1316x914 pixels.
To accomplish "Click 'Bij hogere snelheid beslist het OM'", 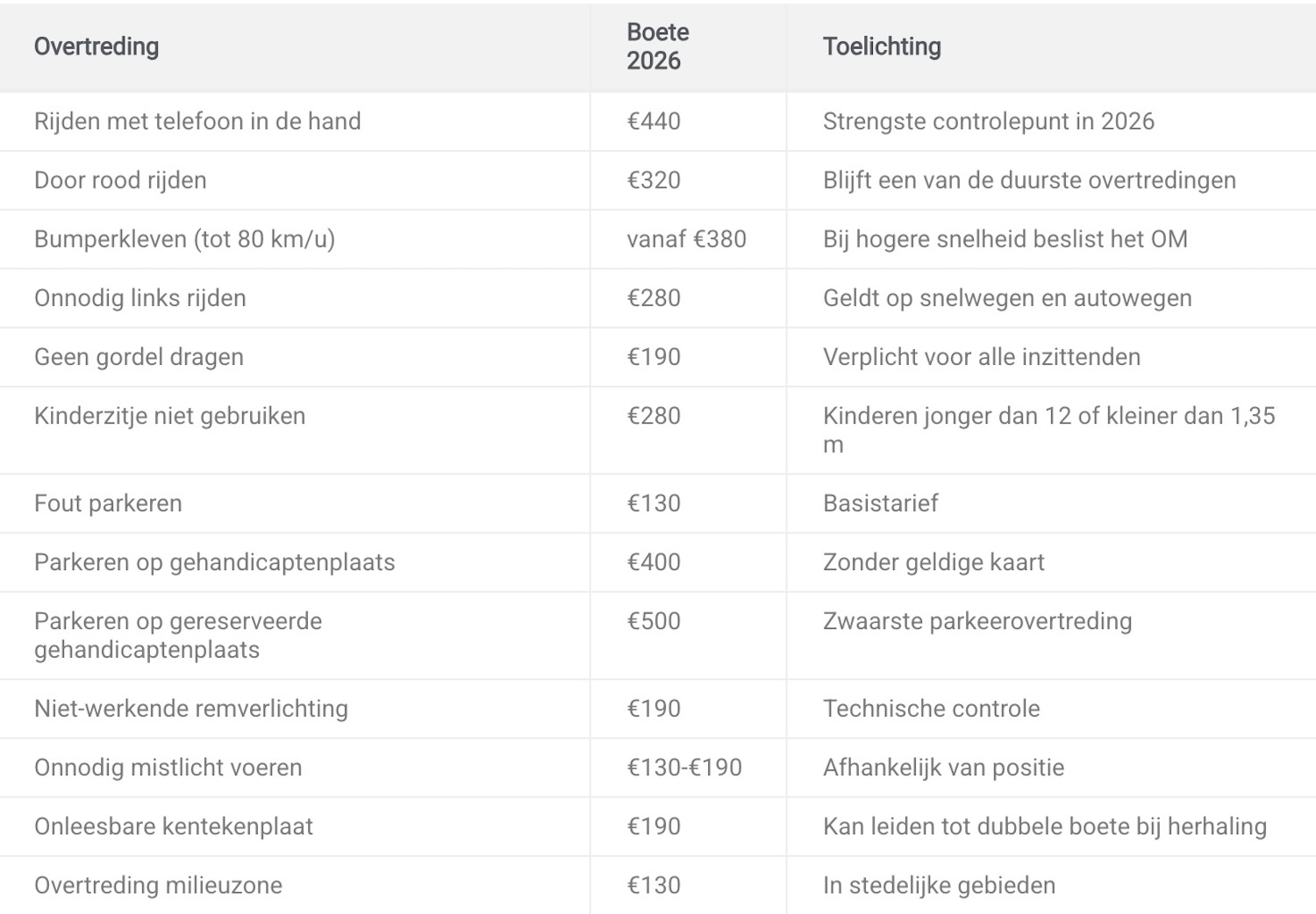I will pyautogui.click(x=1005, y=239).
